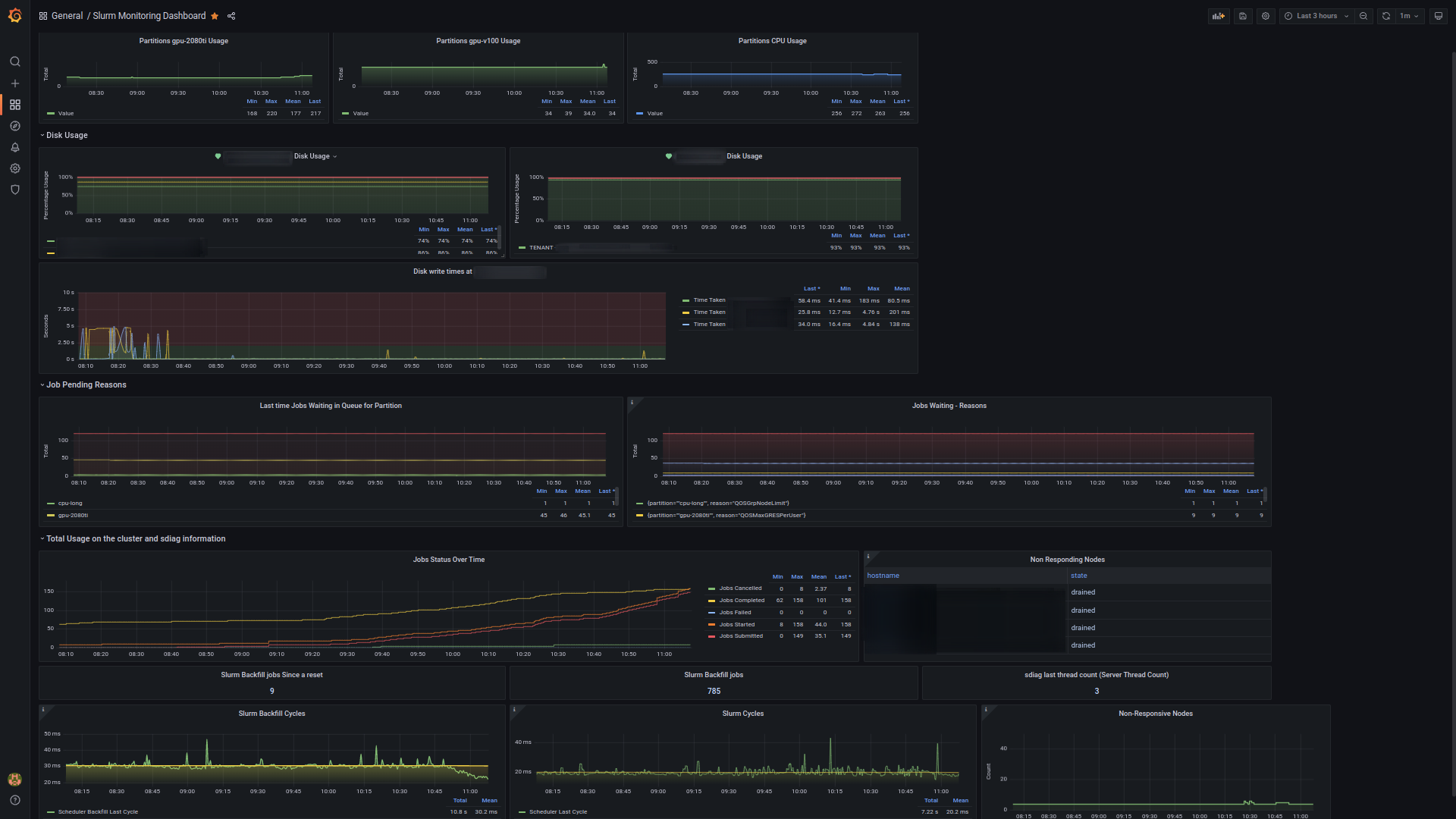This screenshot has width=1456, height=819.
Task: Click the user avatar in sidebar
Action: click(x=14, y=779)
